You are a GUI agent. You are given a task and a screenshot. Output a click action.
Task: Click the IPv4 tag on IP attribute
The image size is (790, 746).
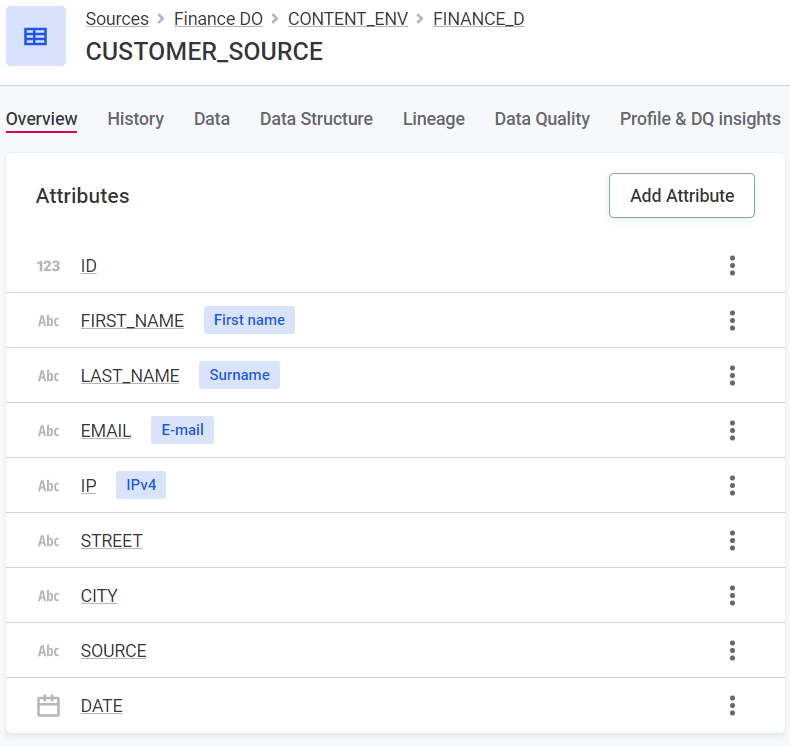[141, 485]
